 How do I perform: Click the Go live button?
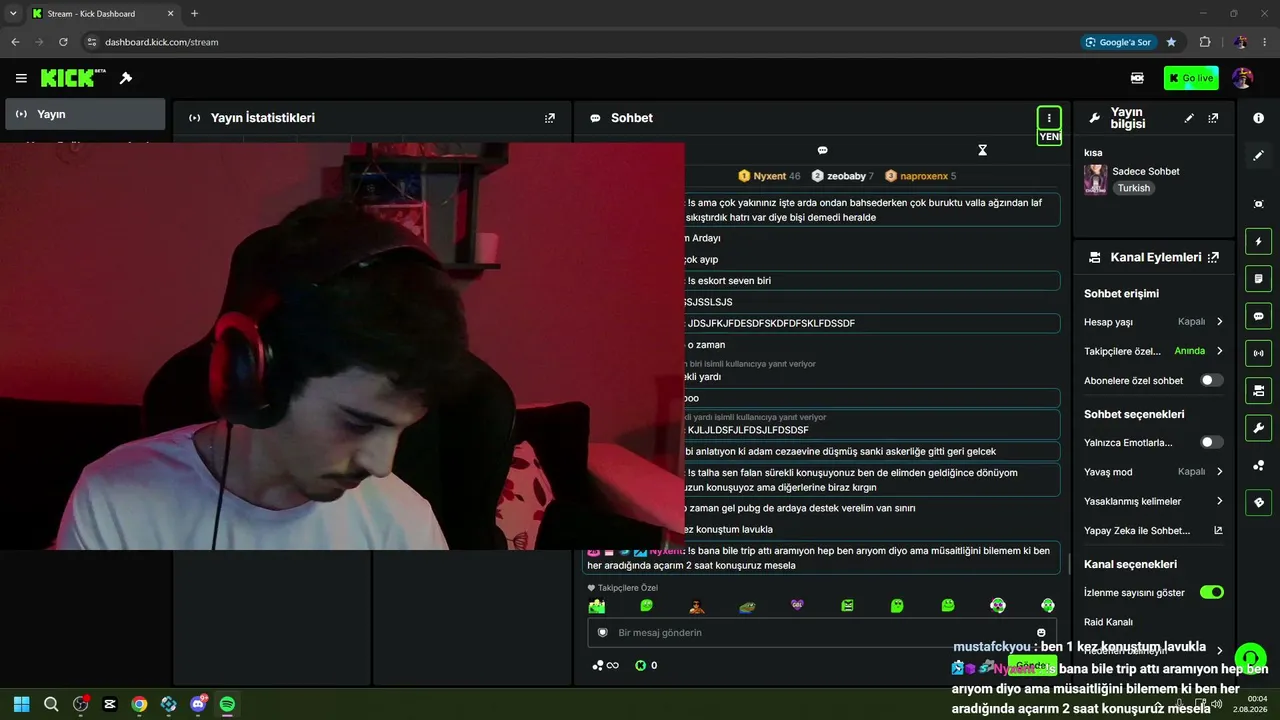[1191, 78]
